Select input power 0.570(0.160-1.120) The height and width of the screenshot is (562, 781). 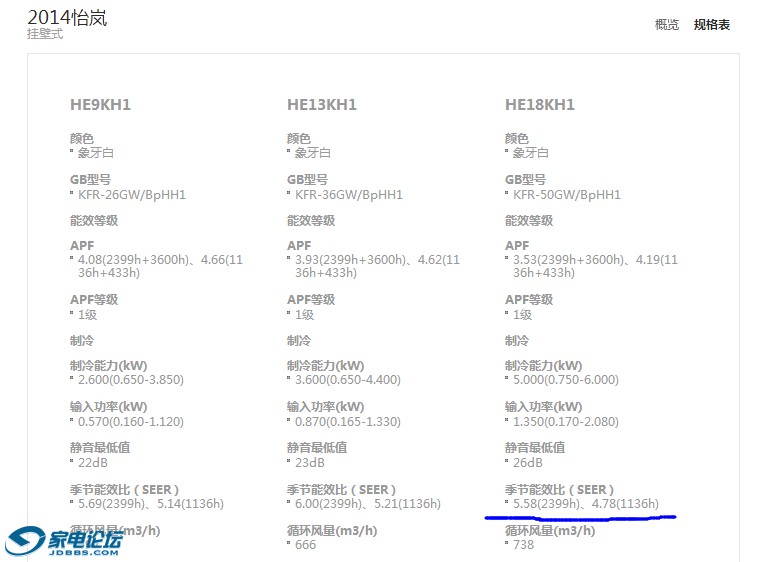(x=130, y=422)
